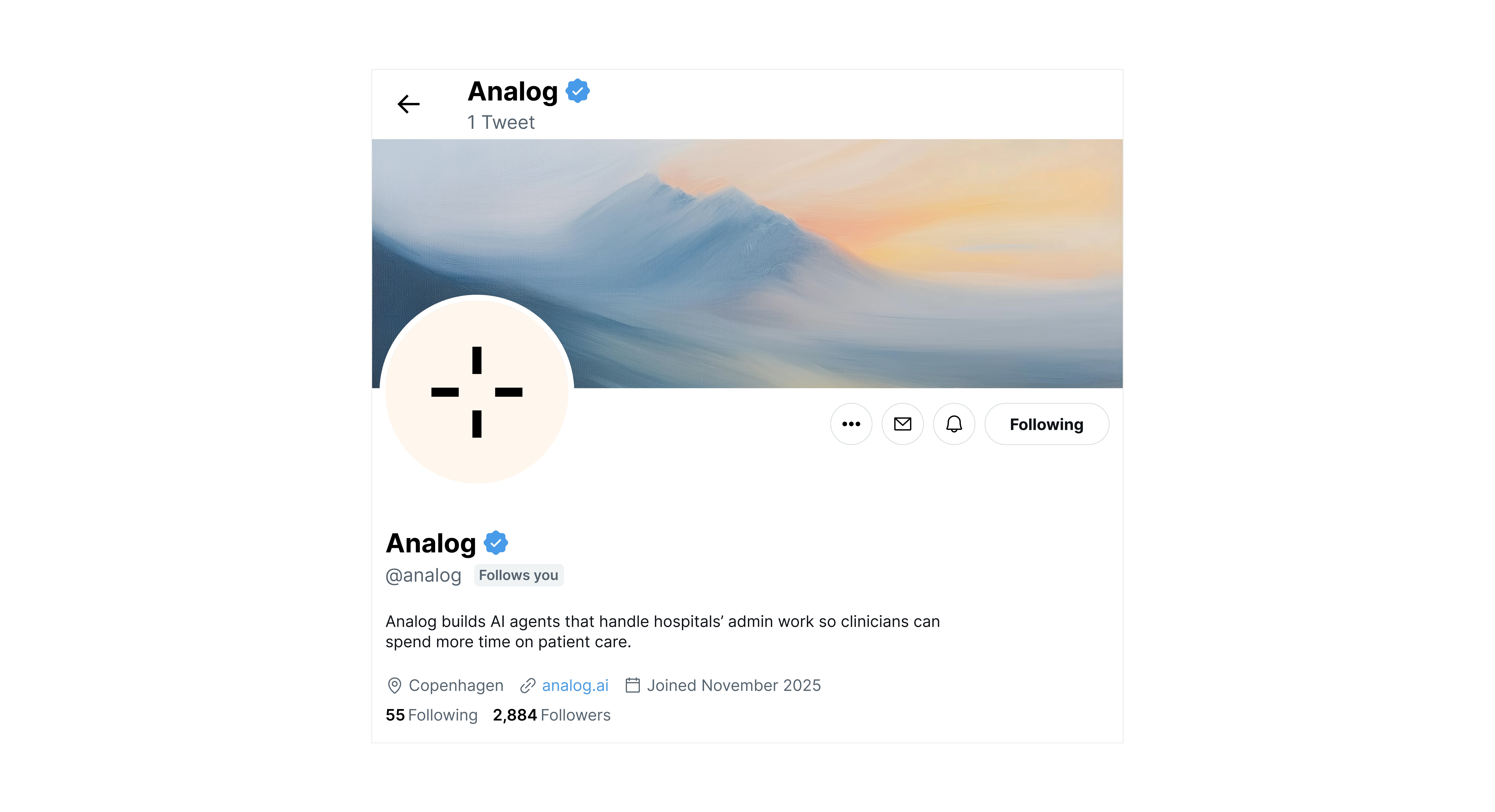
Task: Click the link chain icon
Action: (x=528, y=686)
